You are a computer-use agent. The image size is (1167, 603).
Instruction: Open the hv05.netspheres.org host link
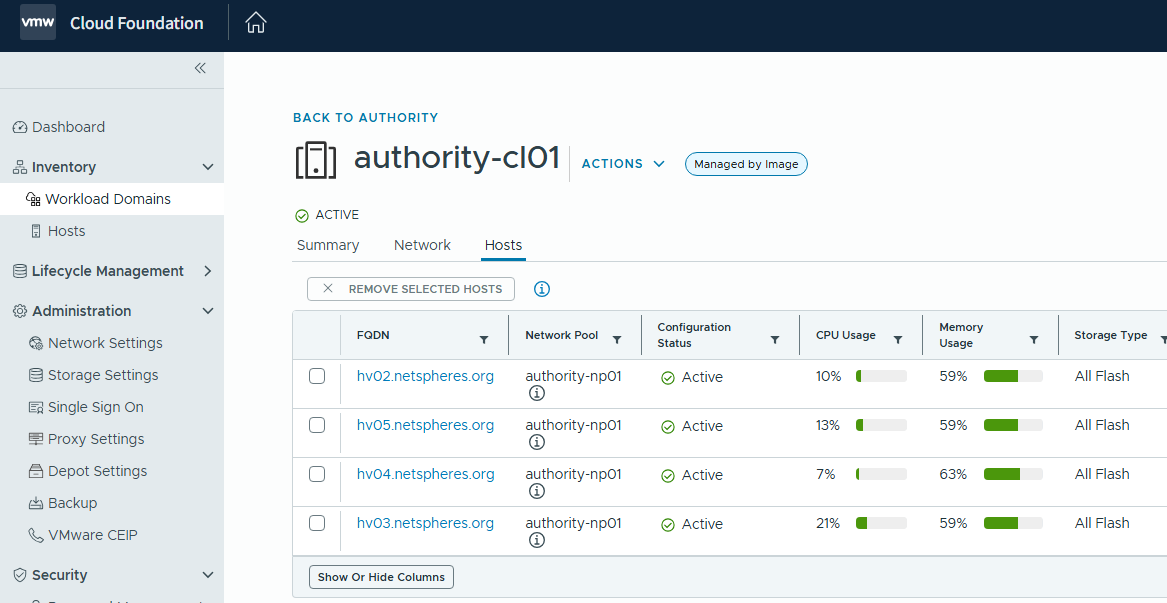[x=425, y=425]
